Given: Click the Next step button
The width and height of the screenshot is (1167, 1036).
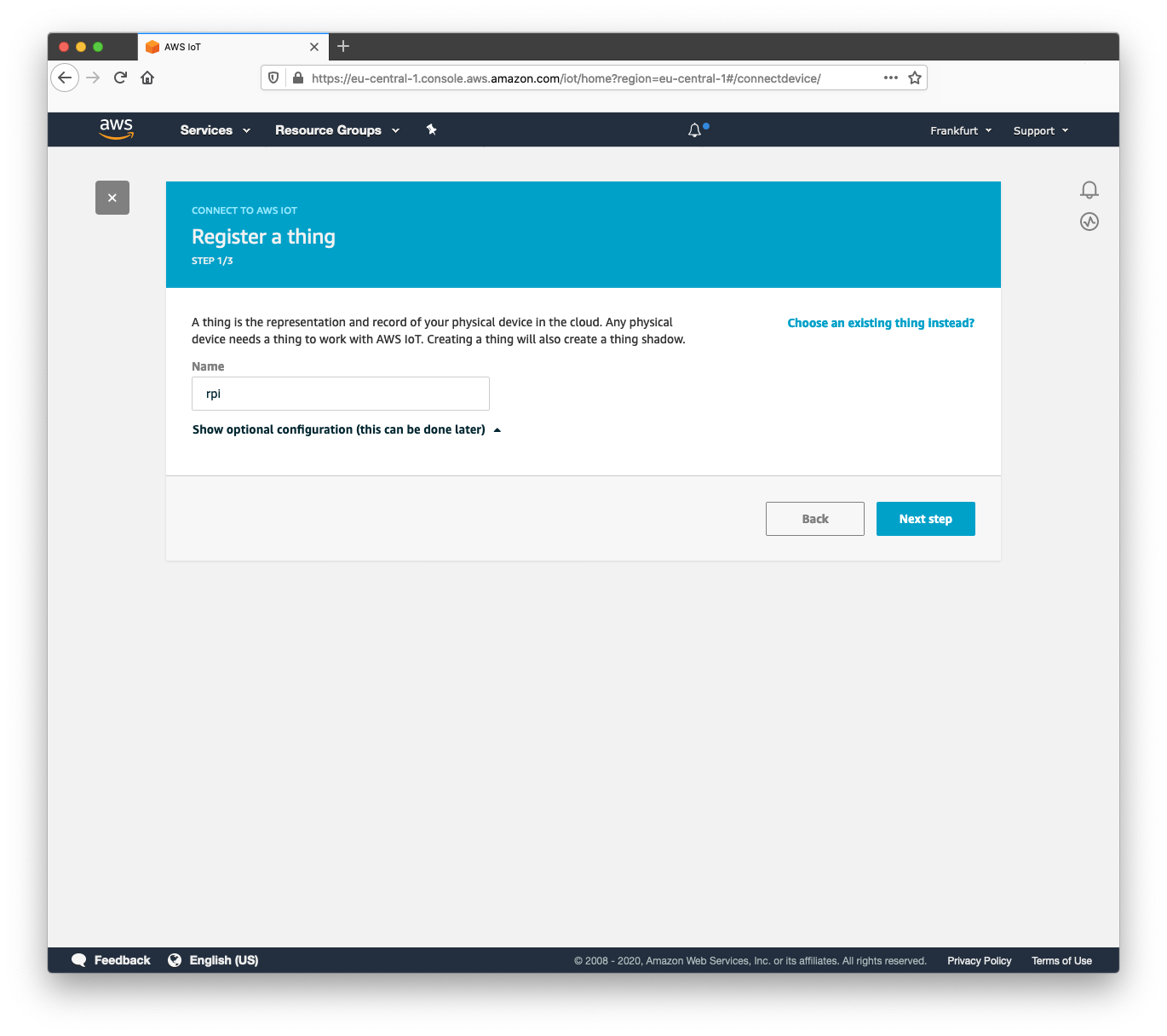Looking at the screenshot, I should (925, 518).
